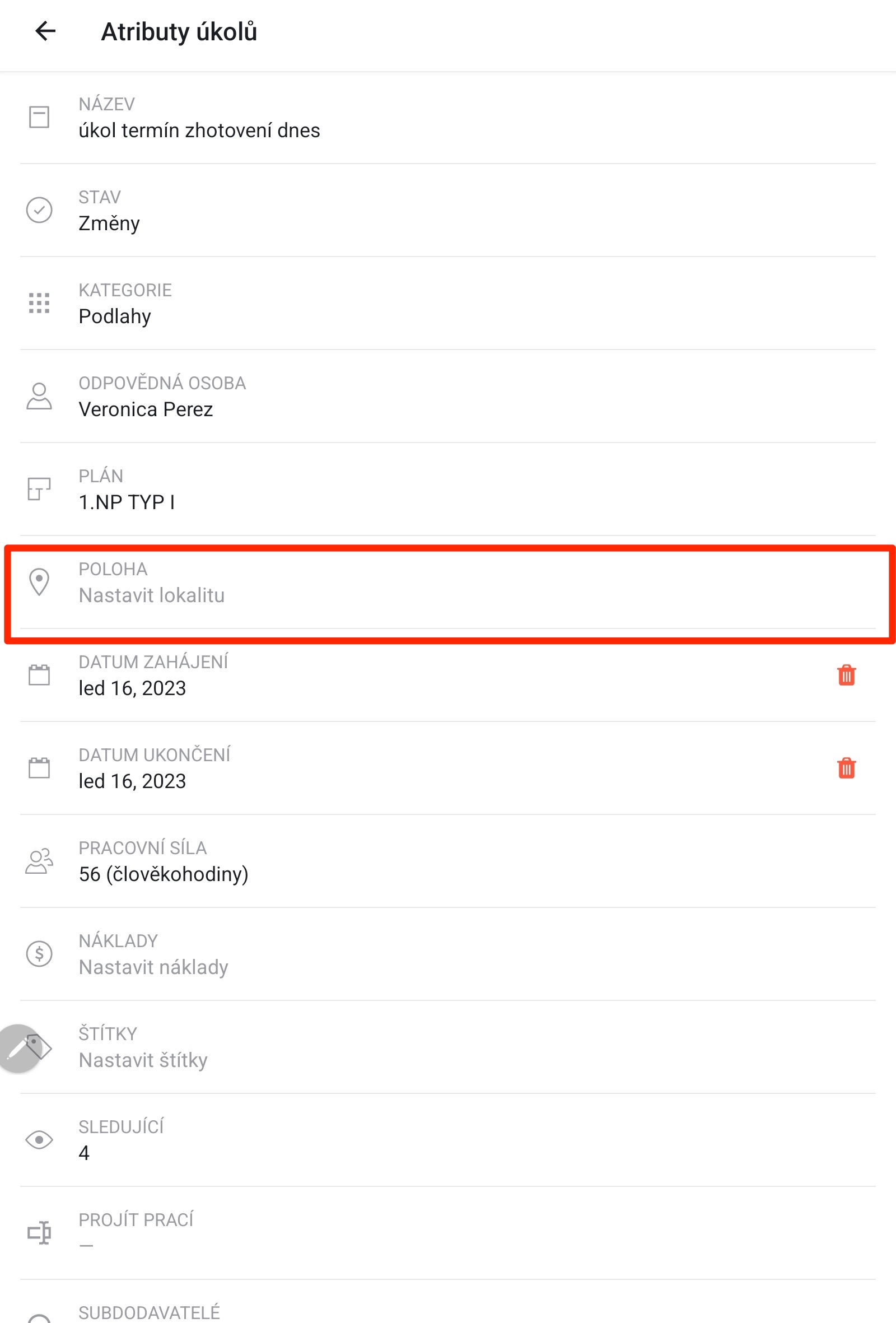Viewport: 896px width, 1323px height.
Task: Open the Plán 1.NP TYP I
Action: pos(447,489)
